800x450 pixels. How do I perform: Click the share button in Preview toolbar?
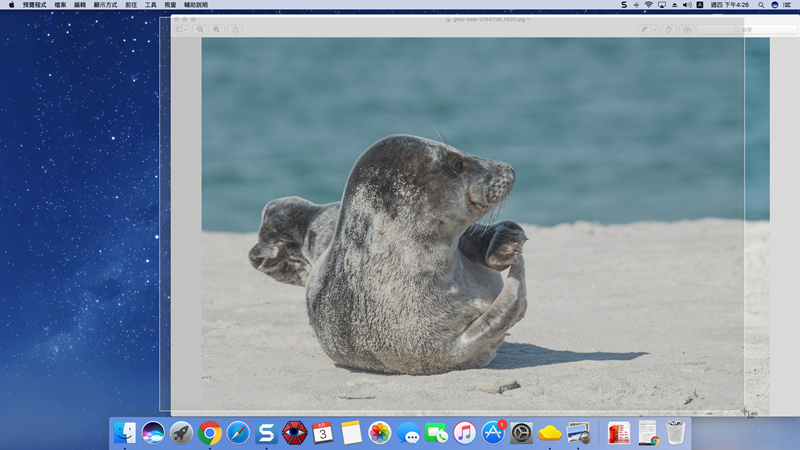pyautogui.click(x=236, y=29)
